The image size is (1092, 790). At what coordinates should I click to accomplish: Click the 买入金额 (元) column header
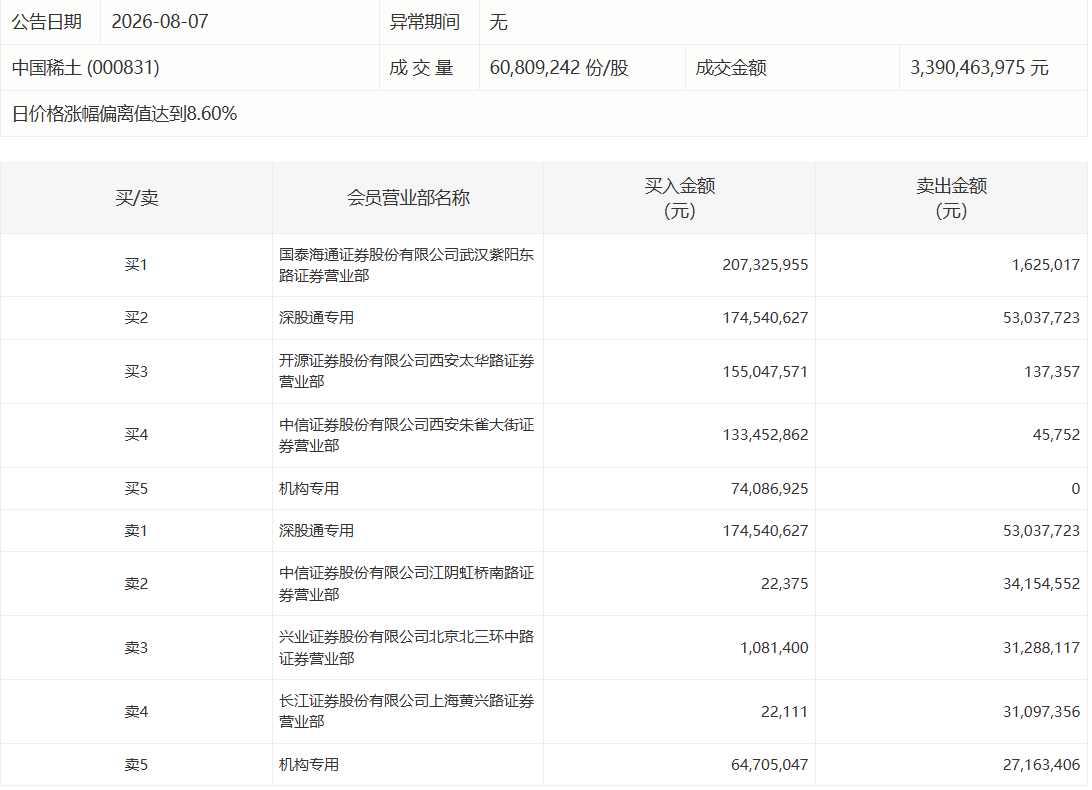680,198
